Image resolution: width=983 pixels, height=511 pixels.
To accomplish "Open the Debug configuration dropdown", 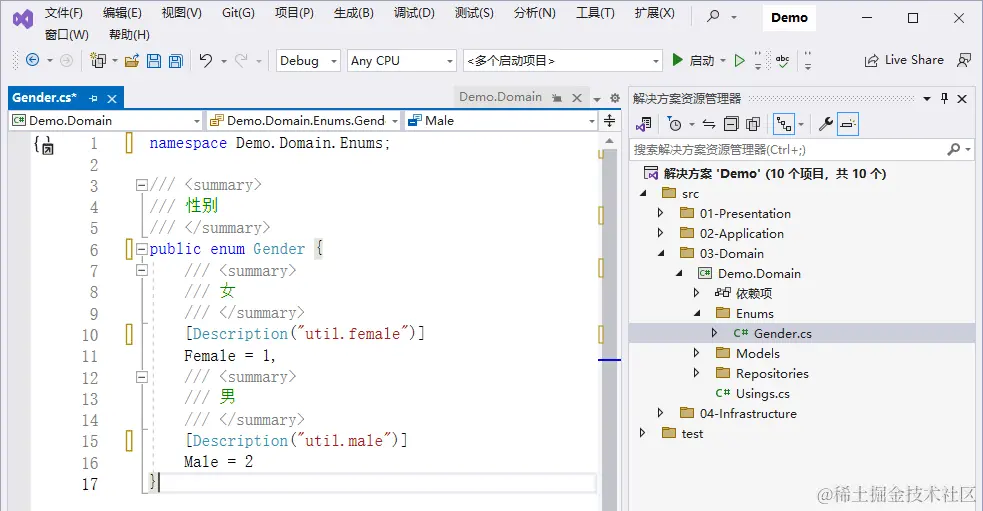I will pos(308,61).
